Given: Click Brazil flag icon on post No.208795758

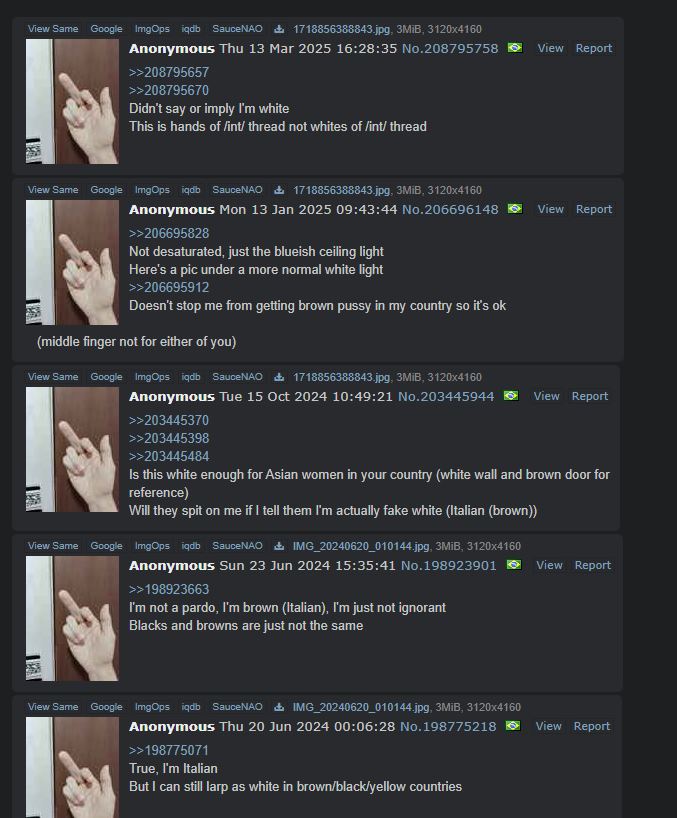Looking at the screenshot, I should coord(515,48).
